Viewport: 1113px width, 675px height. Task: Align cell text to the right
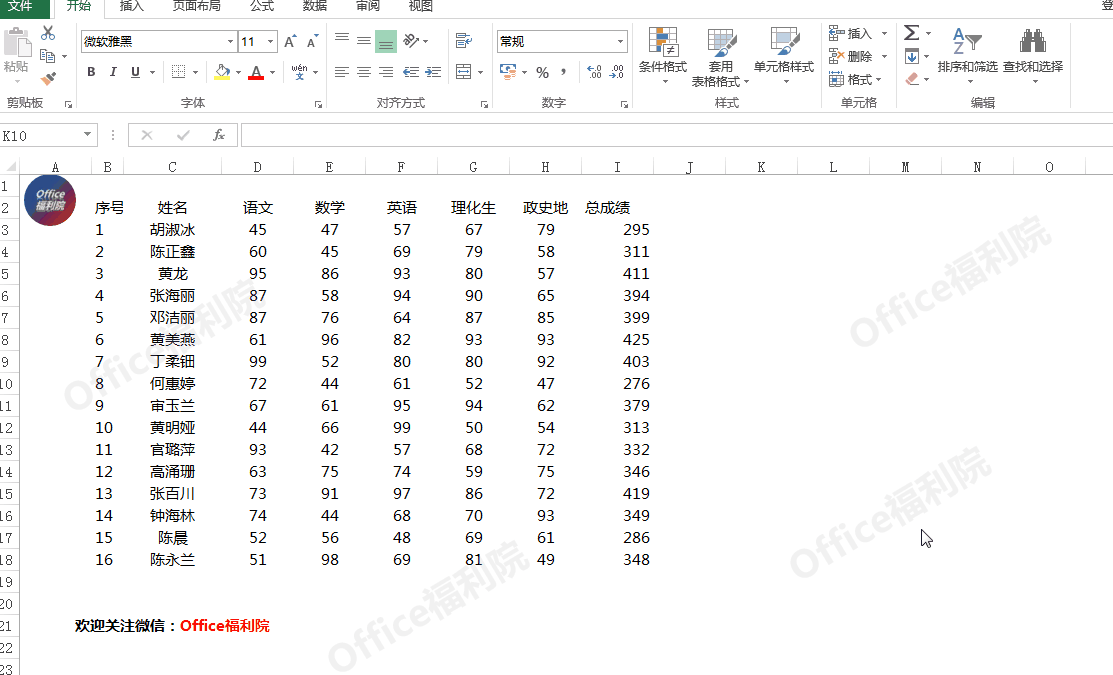tap(385, 72)
